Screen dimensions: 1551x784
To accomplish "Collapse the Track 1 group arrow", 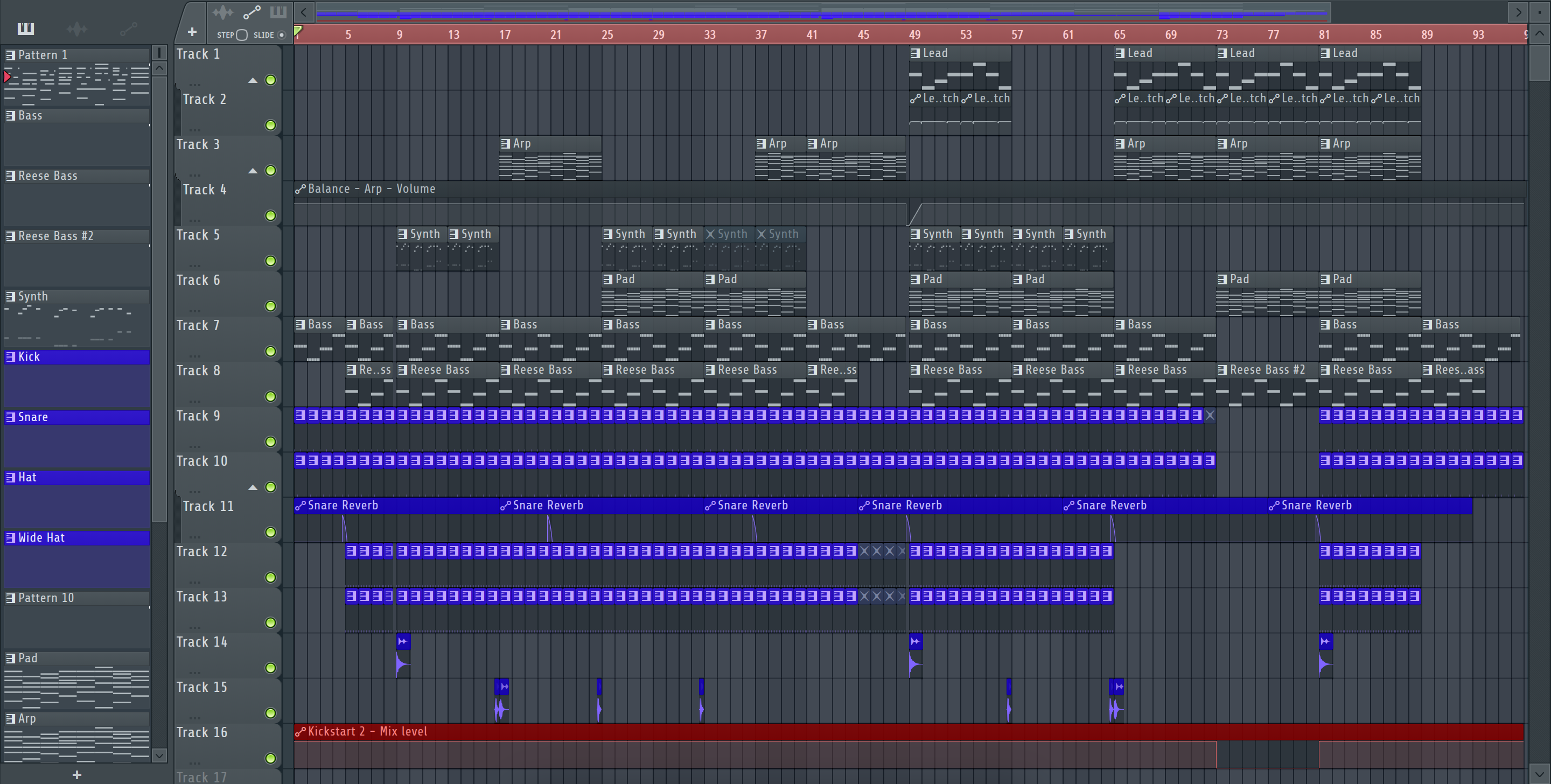I will pos(253,80).
